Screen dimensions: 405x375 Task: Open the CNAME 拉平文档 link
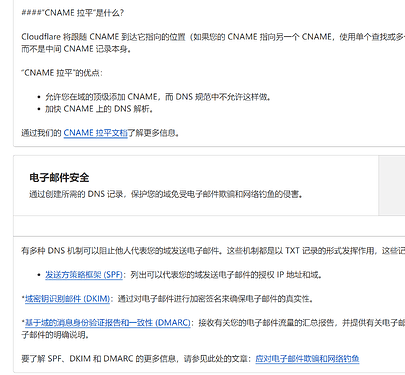coord(95,133)
